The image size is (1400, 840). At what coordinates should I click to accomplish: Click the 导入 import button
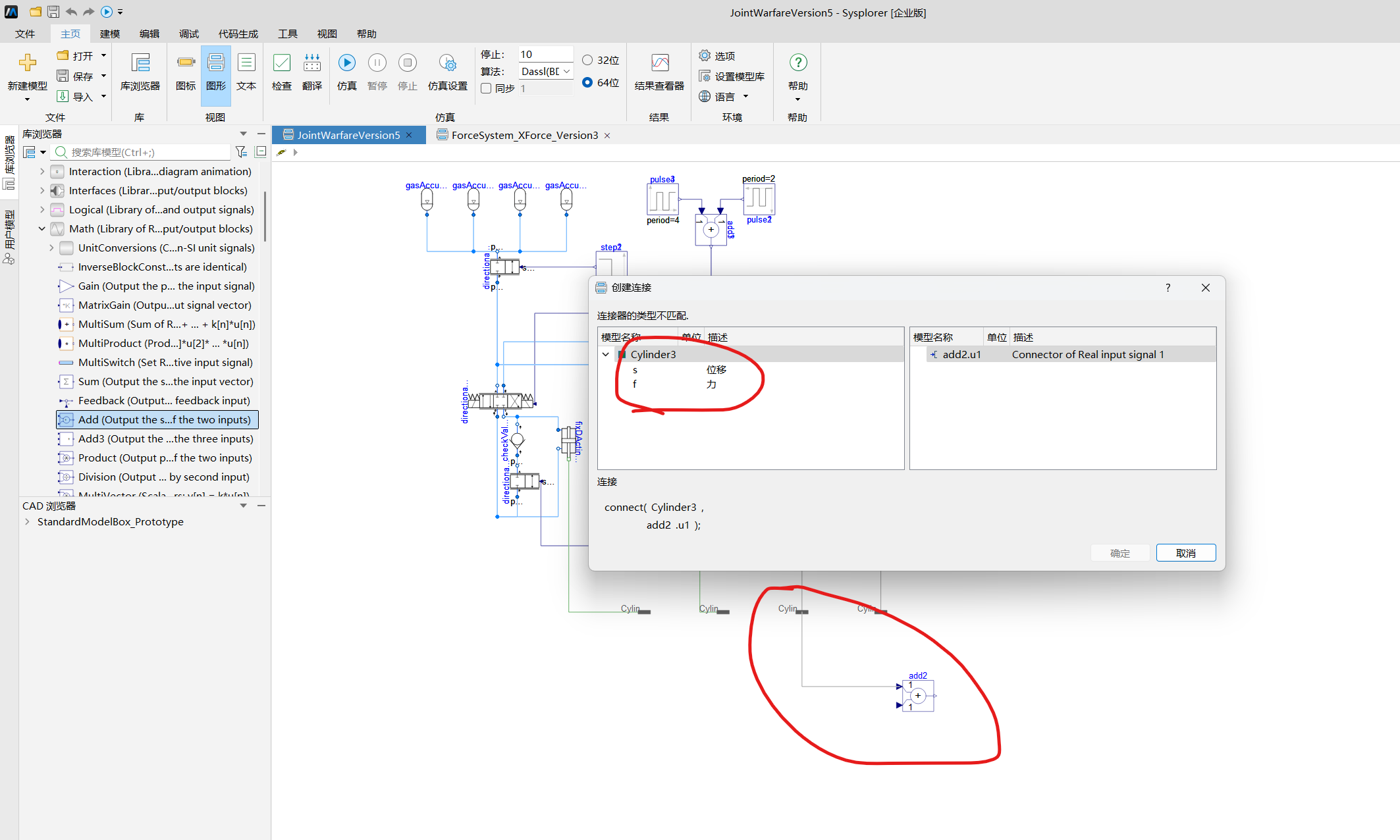click(x=75, y=97)
